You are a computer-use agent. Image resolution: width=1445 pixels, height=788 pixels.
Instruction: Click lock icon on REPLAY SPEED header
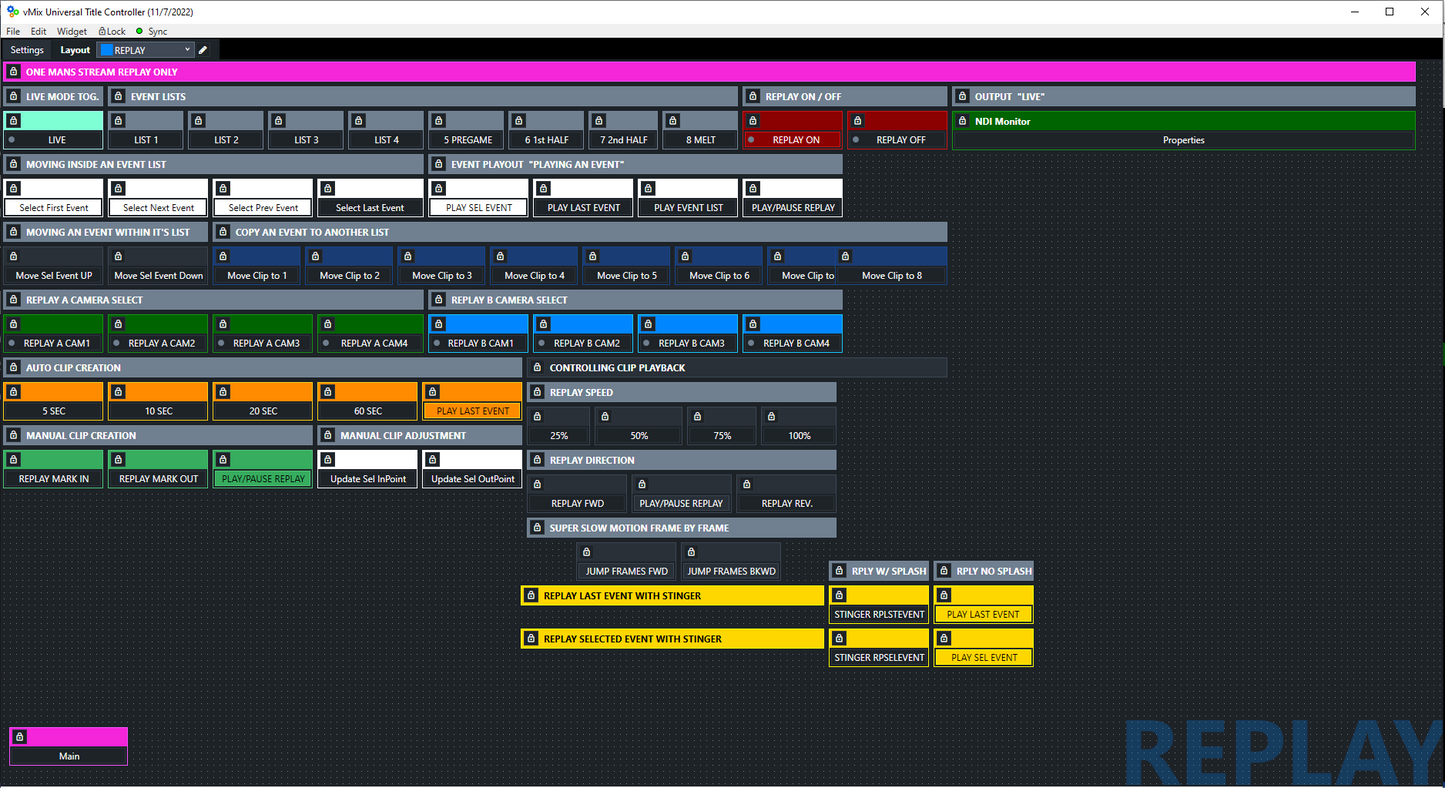[x=537, y=392]
